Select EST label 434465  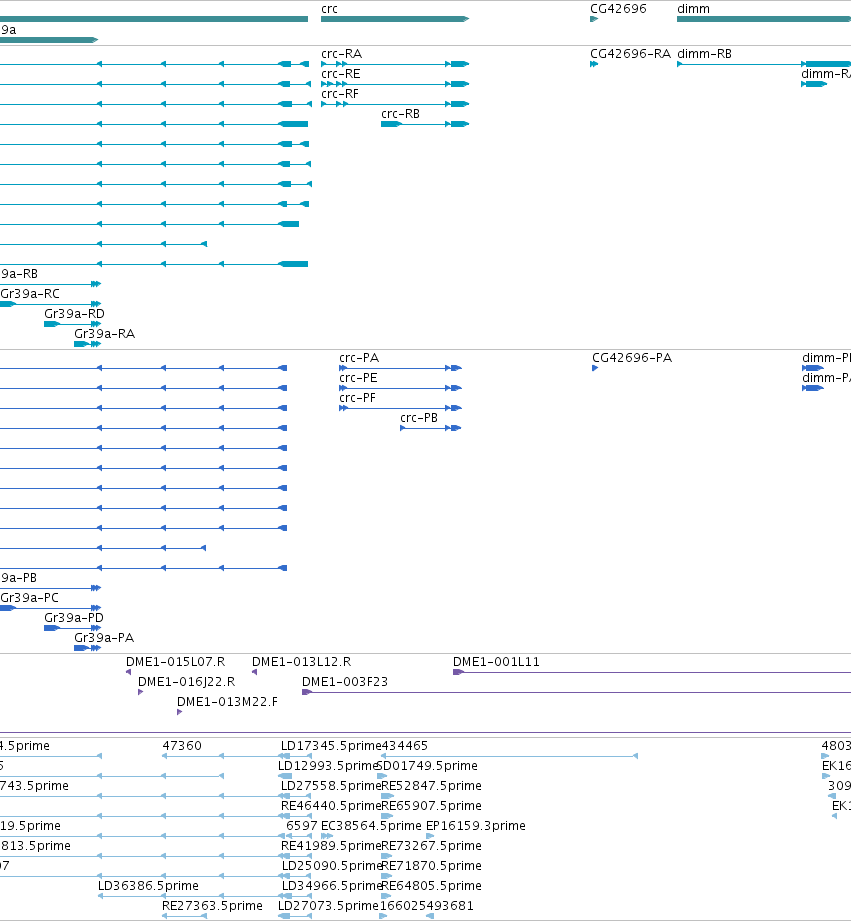tap(405, 746)
